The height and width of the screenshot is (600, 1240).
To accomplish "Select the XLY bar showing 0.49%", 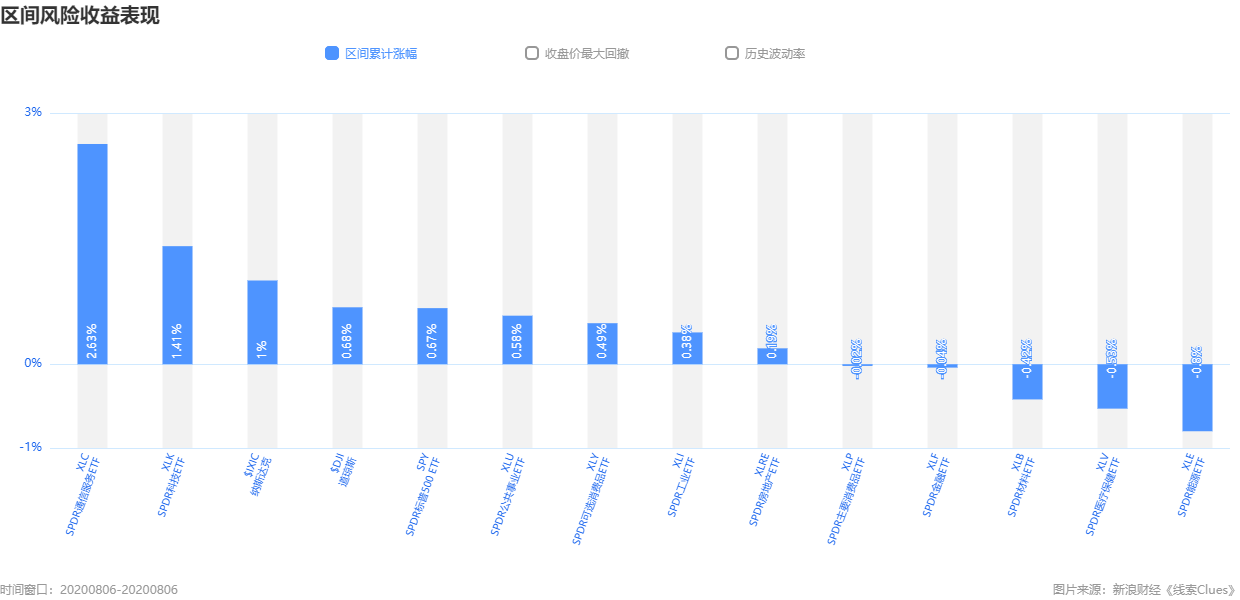I will click(x=602, y=343).
